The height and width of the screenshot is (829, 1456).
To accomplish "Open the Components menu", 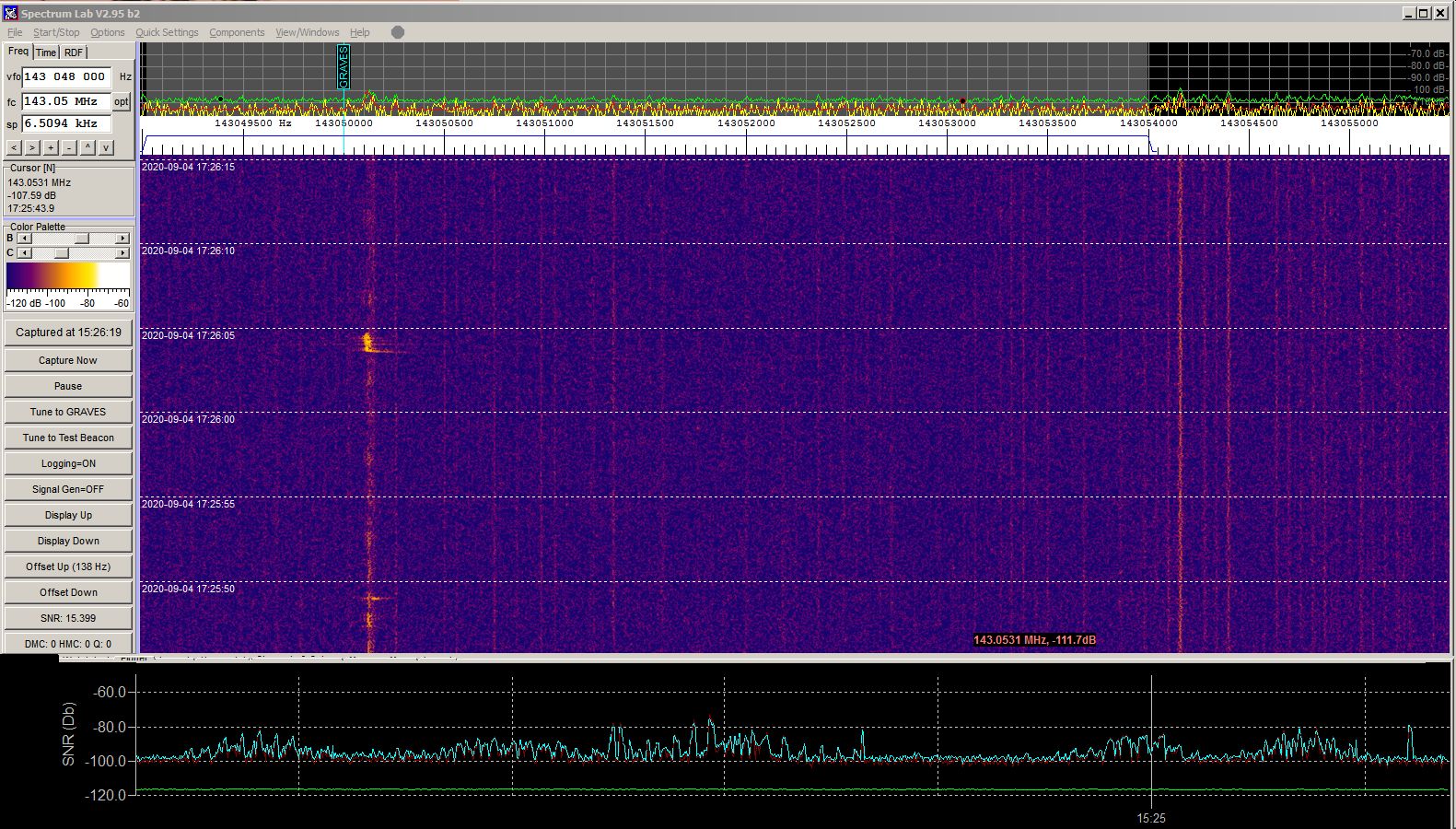I will click(x=237, y=32).
